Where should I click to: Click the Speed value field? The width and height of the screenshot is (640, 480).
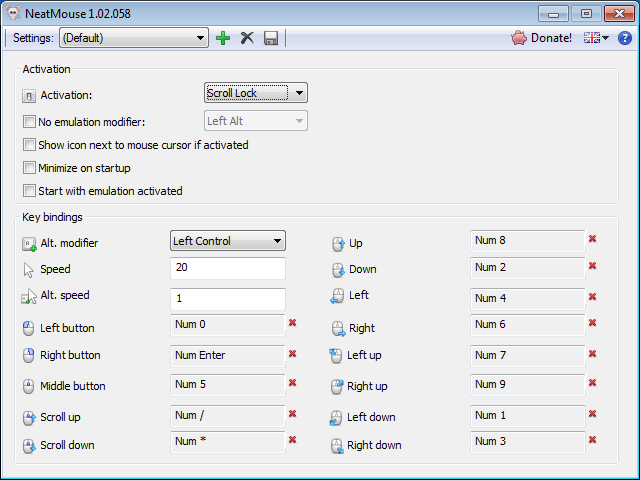228,268
